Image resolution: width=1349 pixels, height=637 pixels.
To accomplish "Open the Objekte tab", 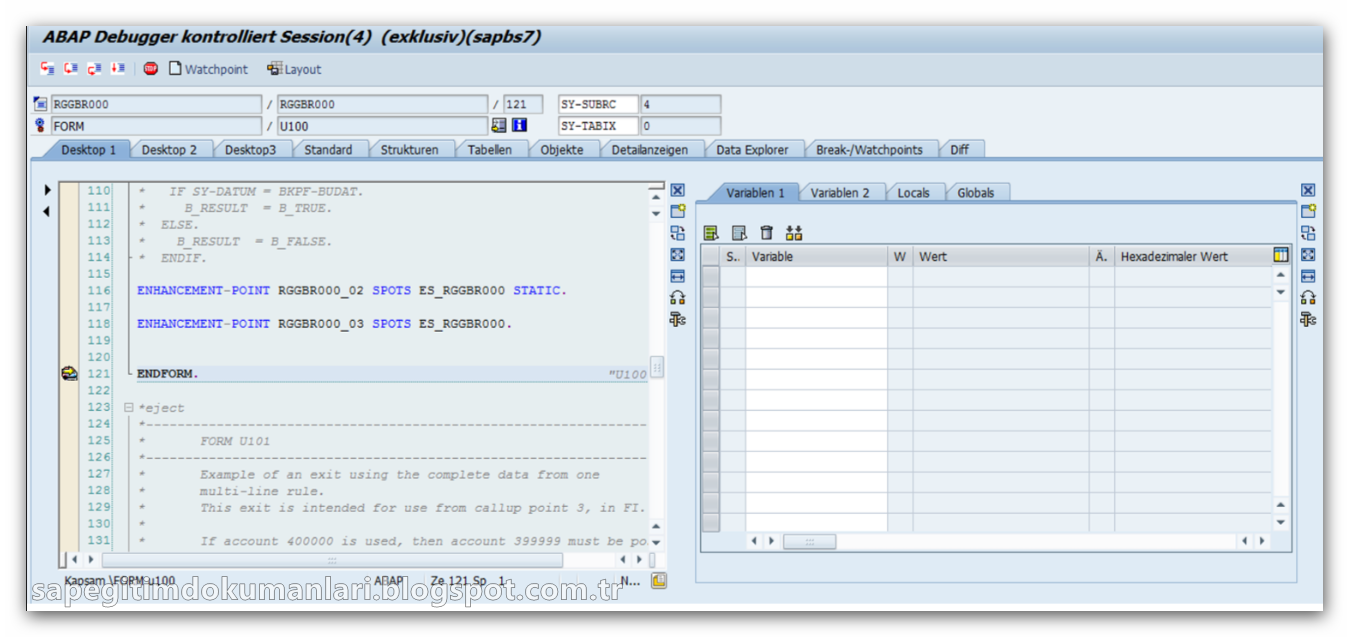I will 562,150.
